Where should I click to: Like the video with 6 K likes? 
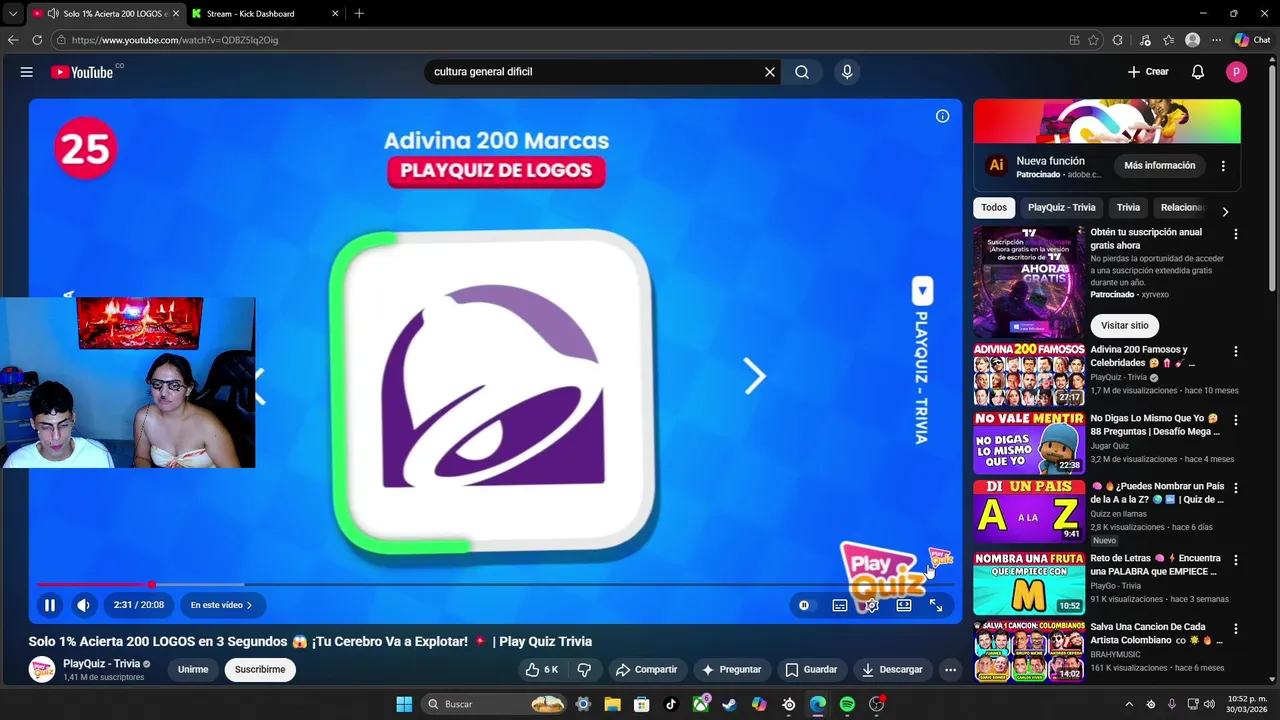point(542,670)
